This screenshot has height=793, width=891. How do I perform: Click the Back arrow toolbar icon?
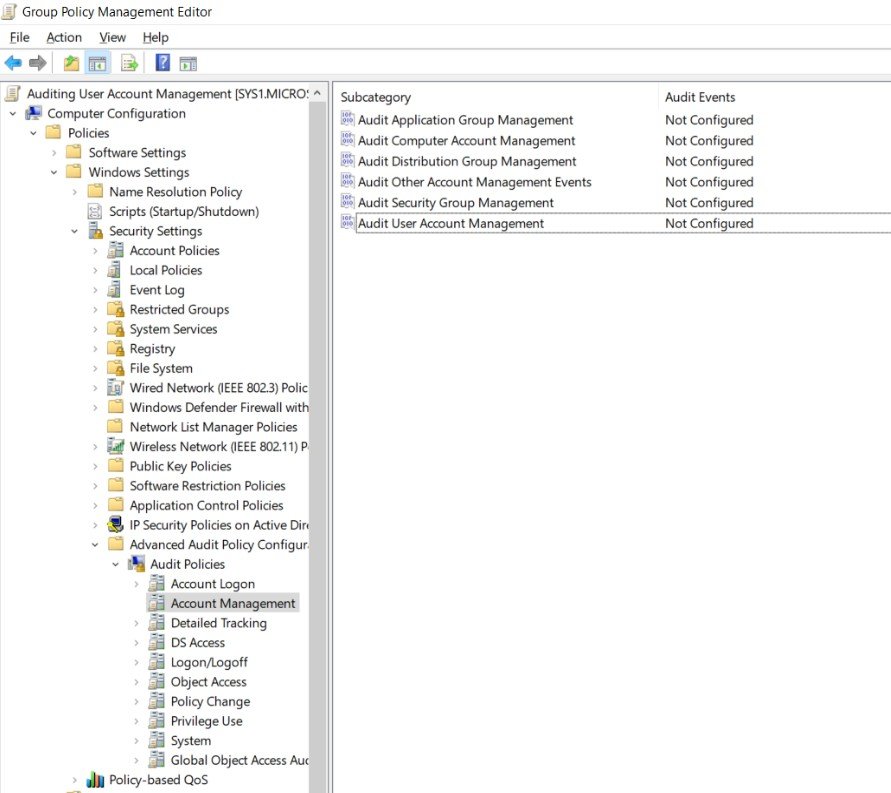tap(13, 63)
